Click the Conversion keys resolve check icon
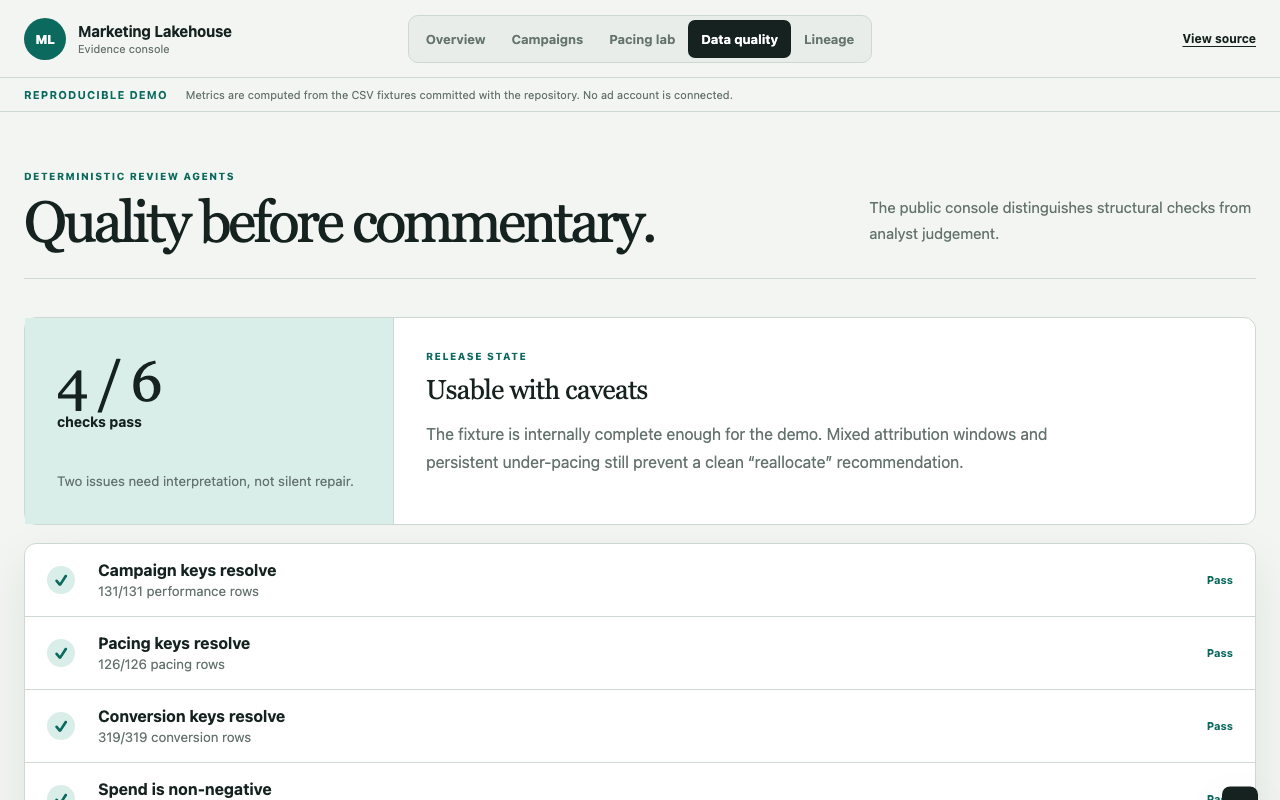The width and height of the screenshot is (1280, 800). (61, 726)
